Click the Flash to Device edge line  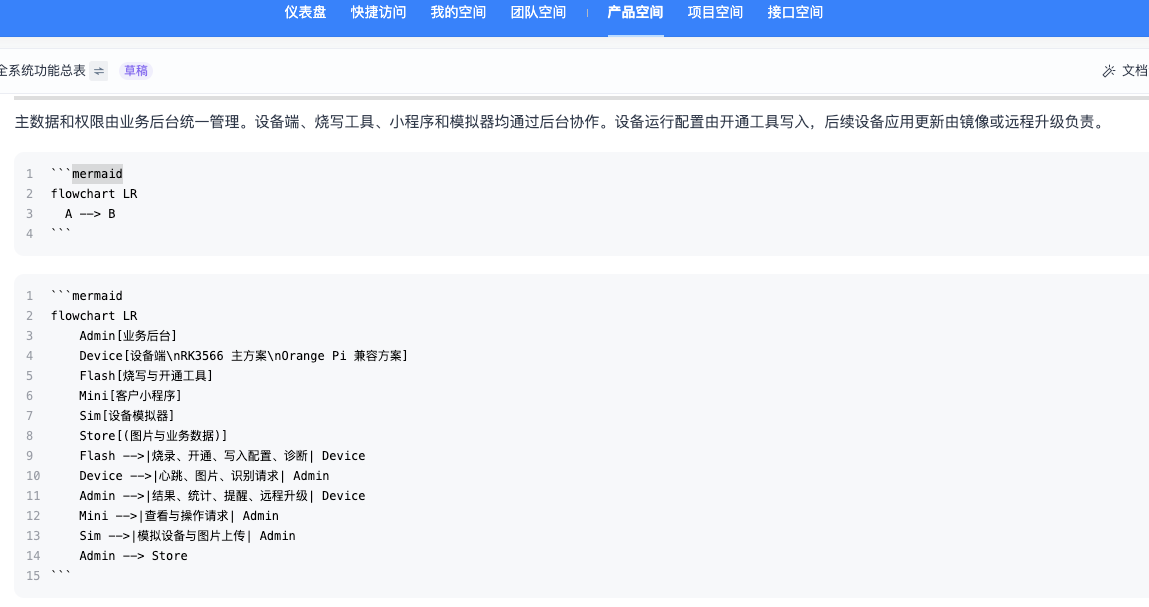pyautogui.click(x=222, y=456)
